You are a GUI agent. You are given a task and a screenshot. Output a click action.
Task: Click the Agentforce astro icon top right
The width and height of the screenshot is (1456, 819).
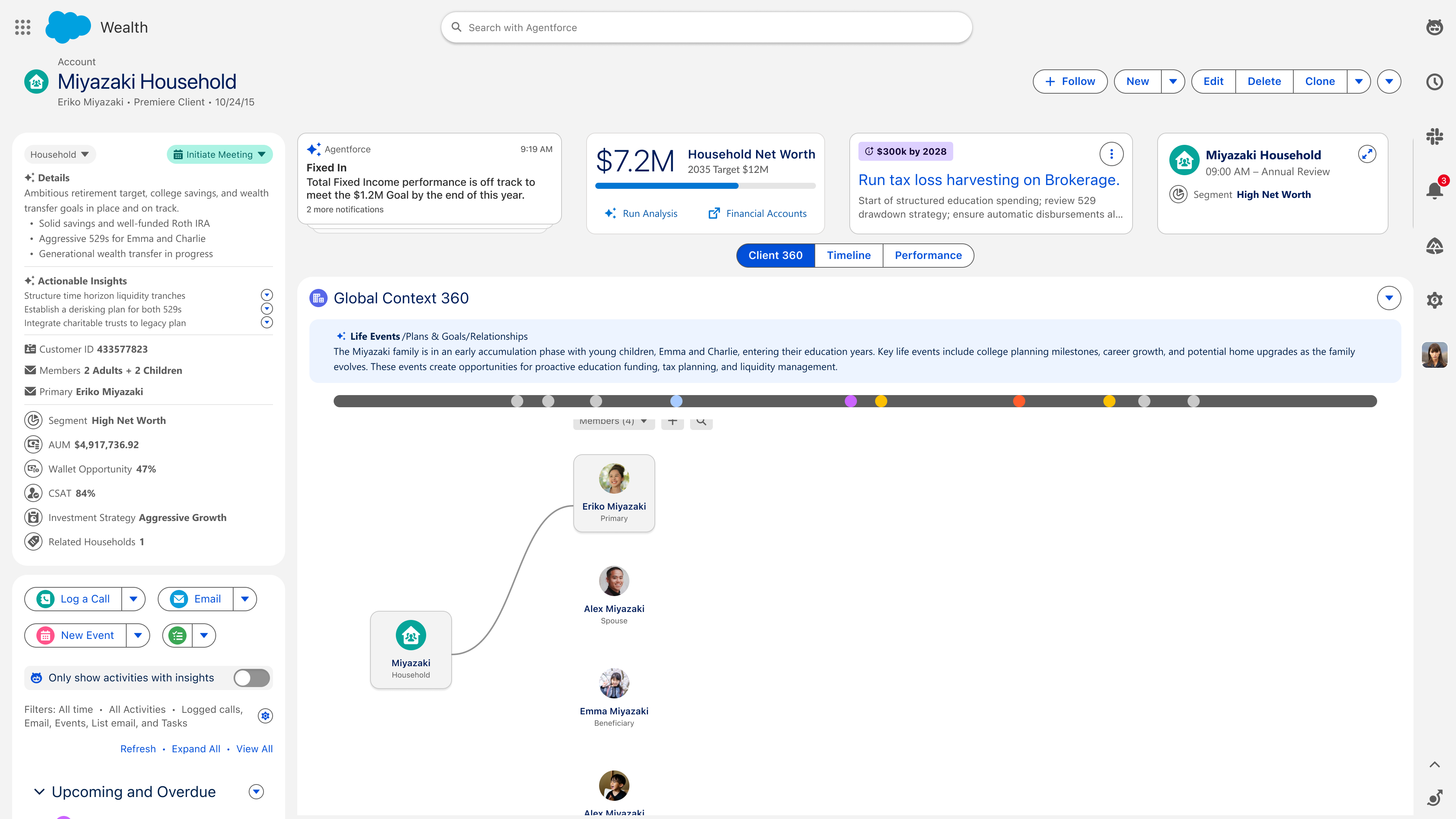click(1434, 27)
